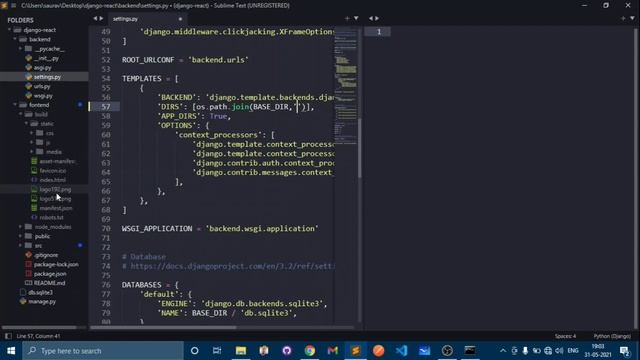Viewport: 640px width, 360px height.
Task: Open robots.txt in the sidebar
Action: click(51, 218)
